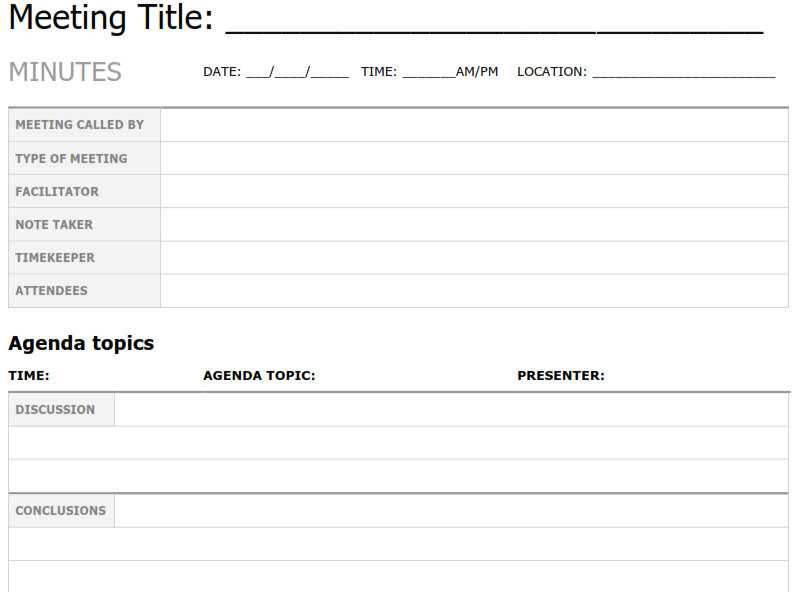The width and height of the screenshot is (796, 592).
Task: Click the AGENDA TOPIC: label
Action: [x=259, y=376]
